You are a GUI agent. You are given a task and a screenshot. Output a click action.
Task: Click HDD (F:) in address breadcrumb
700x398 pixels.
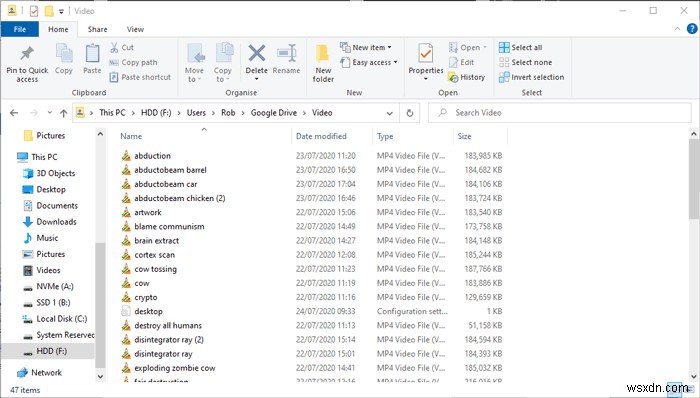156,113
